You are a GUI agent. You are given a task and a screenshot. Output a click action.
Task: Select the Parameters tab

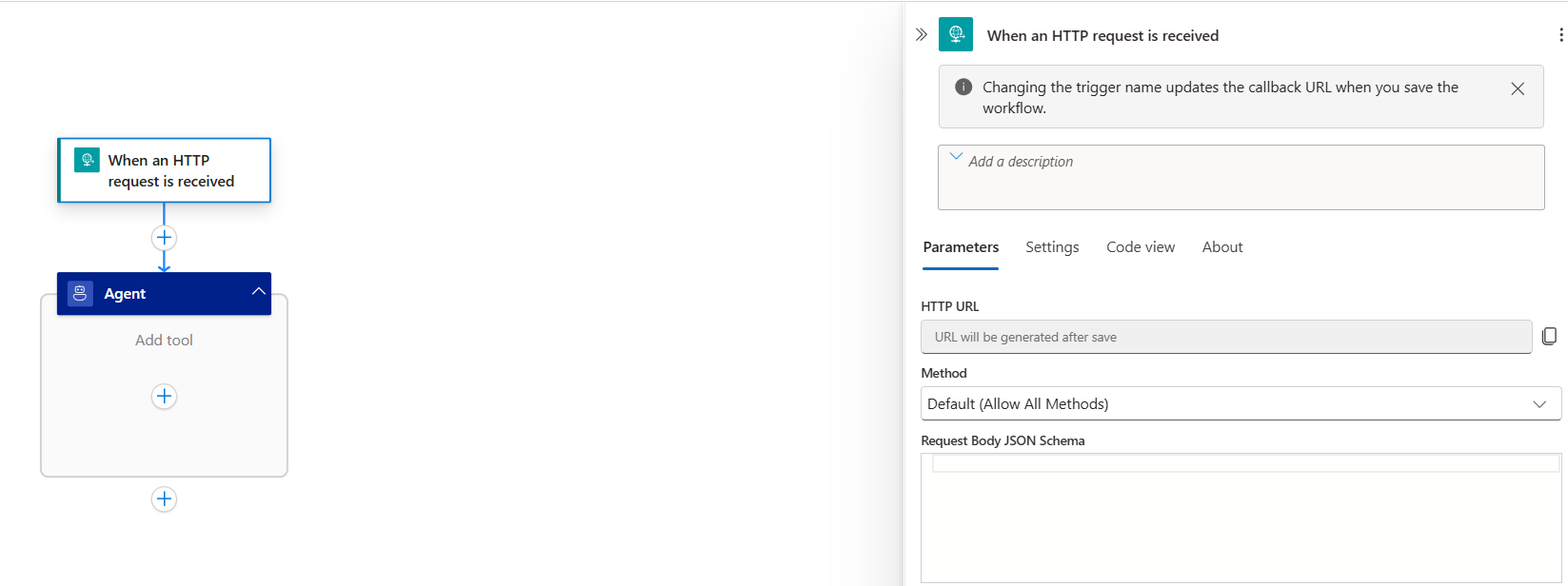pyautogui.click(x=960, y=246)
